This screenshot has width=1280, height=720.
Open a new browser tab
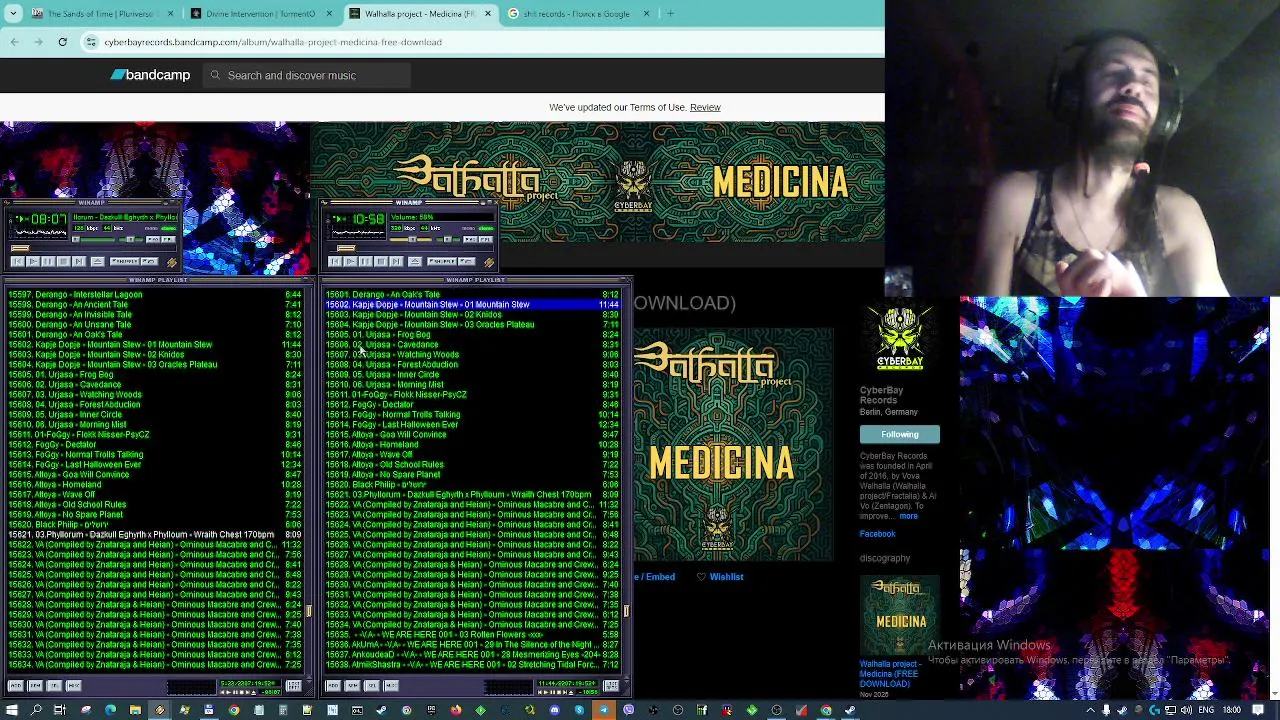(670, 14)
